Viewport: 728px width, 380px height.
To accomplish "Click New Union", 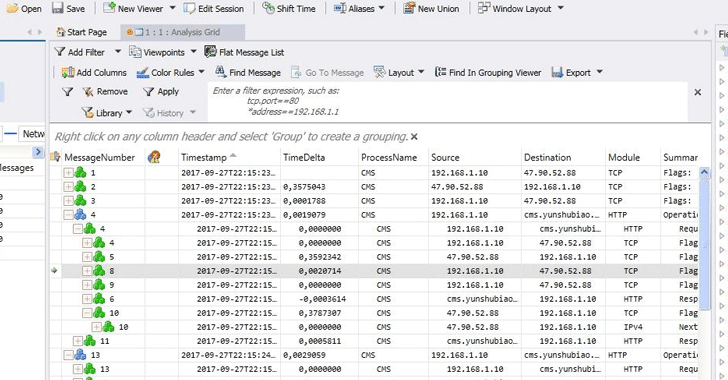I will (x=431, y=8).
